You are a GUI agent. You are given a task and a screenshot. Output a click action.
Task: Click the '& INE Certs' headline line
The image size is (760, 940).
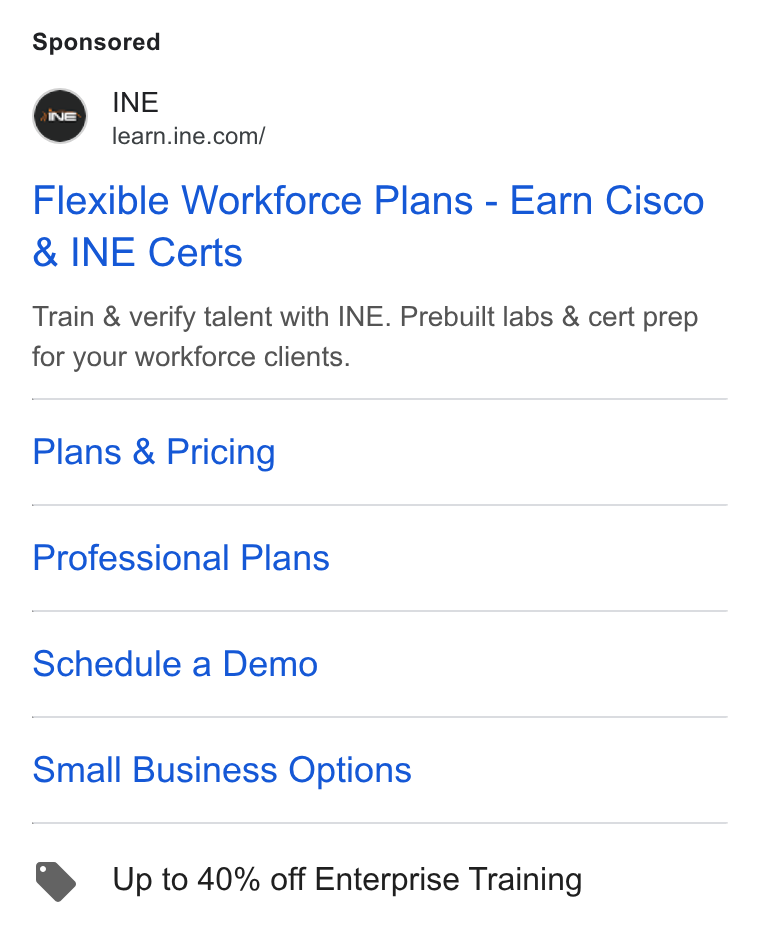click(138, 252)
